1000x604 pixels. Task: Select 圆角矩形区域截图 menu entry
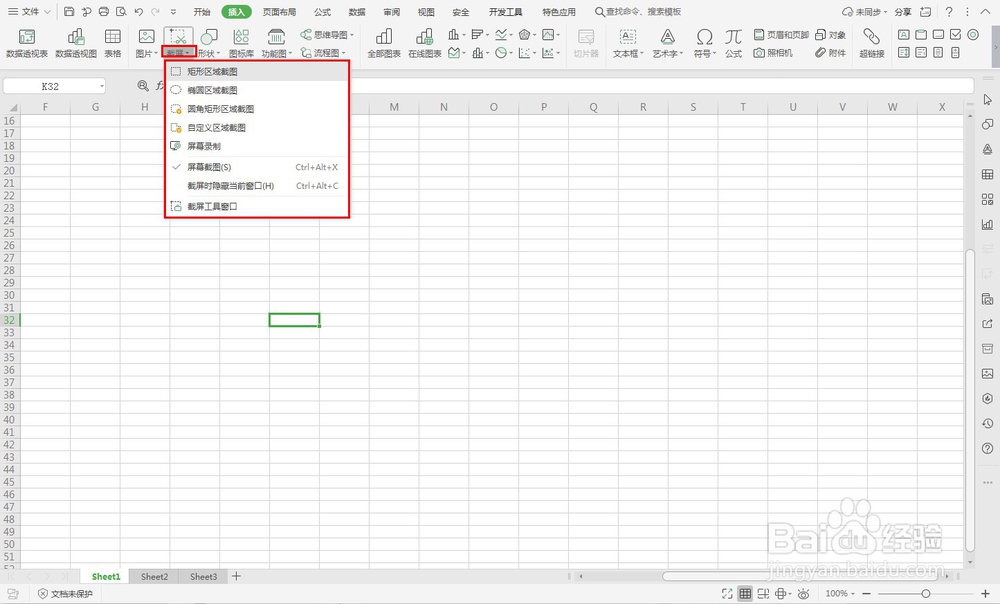tap(257, 109)
